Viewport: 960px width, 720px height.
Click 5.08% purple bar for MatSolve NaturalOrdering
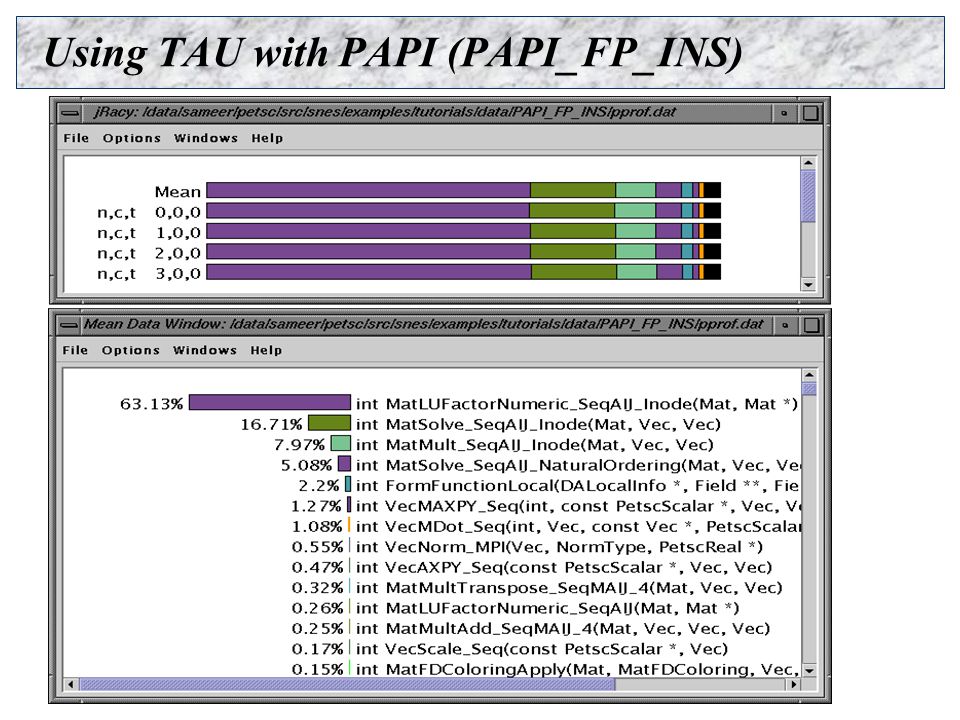point(345,464)
